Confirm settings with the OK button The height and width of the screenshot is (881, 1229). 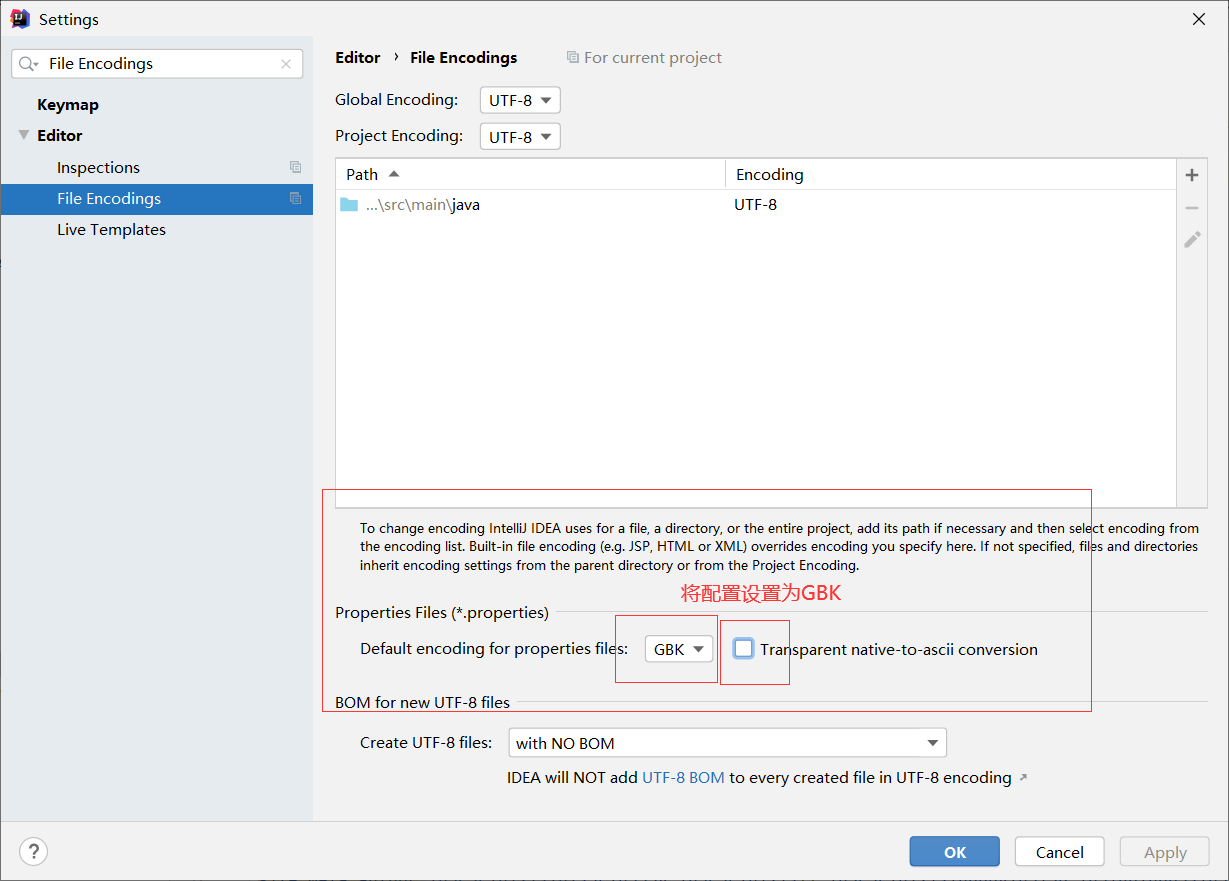point(954,851)
